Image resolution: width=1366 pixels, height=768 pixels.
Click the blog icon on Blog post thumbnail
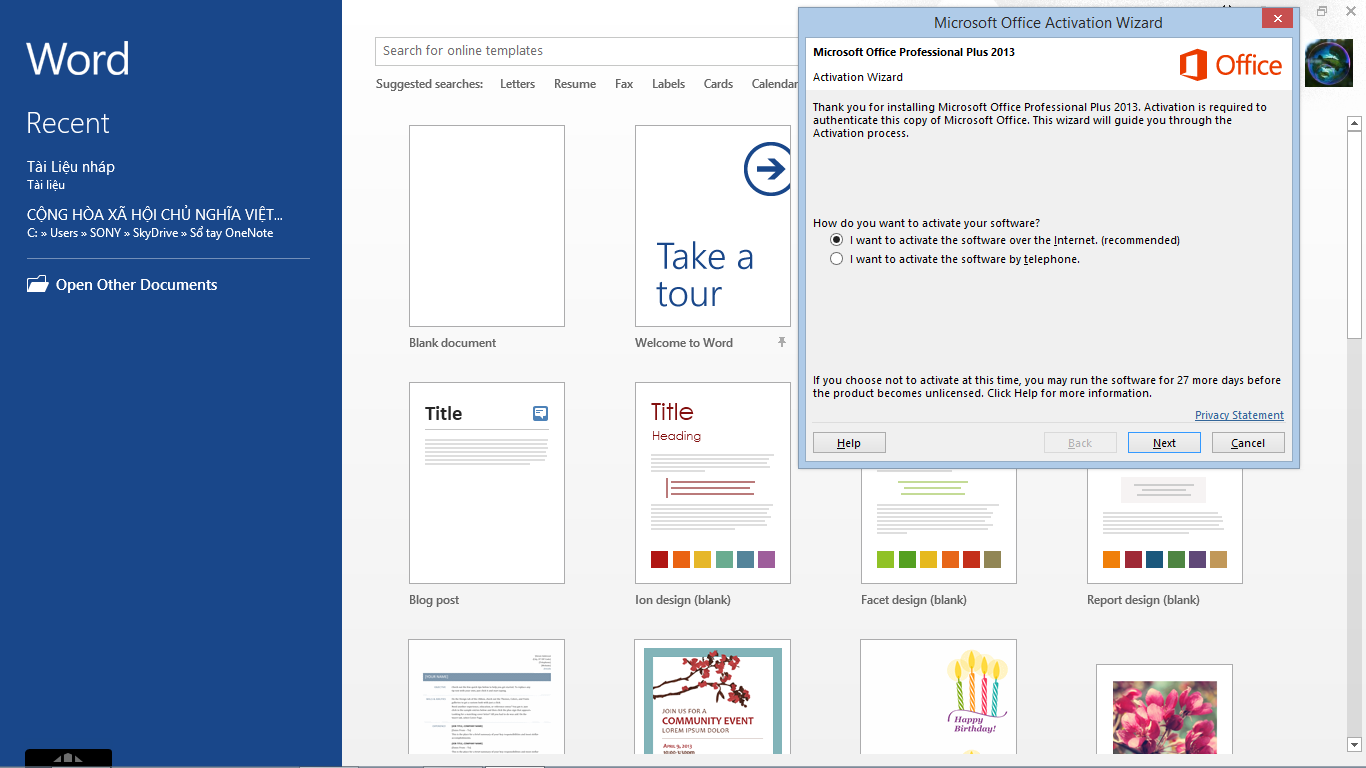pos(540,413)
